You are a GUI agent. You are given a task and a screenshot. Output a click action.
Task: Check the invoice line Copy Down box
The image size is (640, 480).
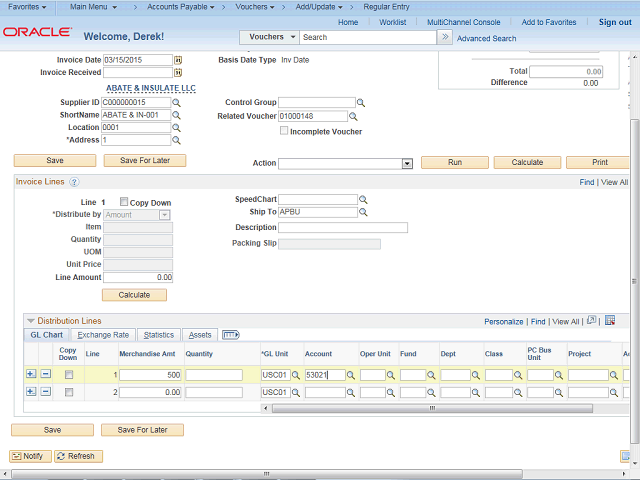(124, 202)
